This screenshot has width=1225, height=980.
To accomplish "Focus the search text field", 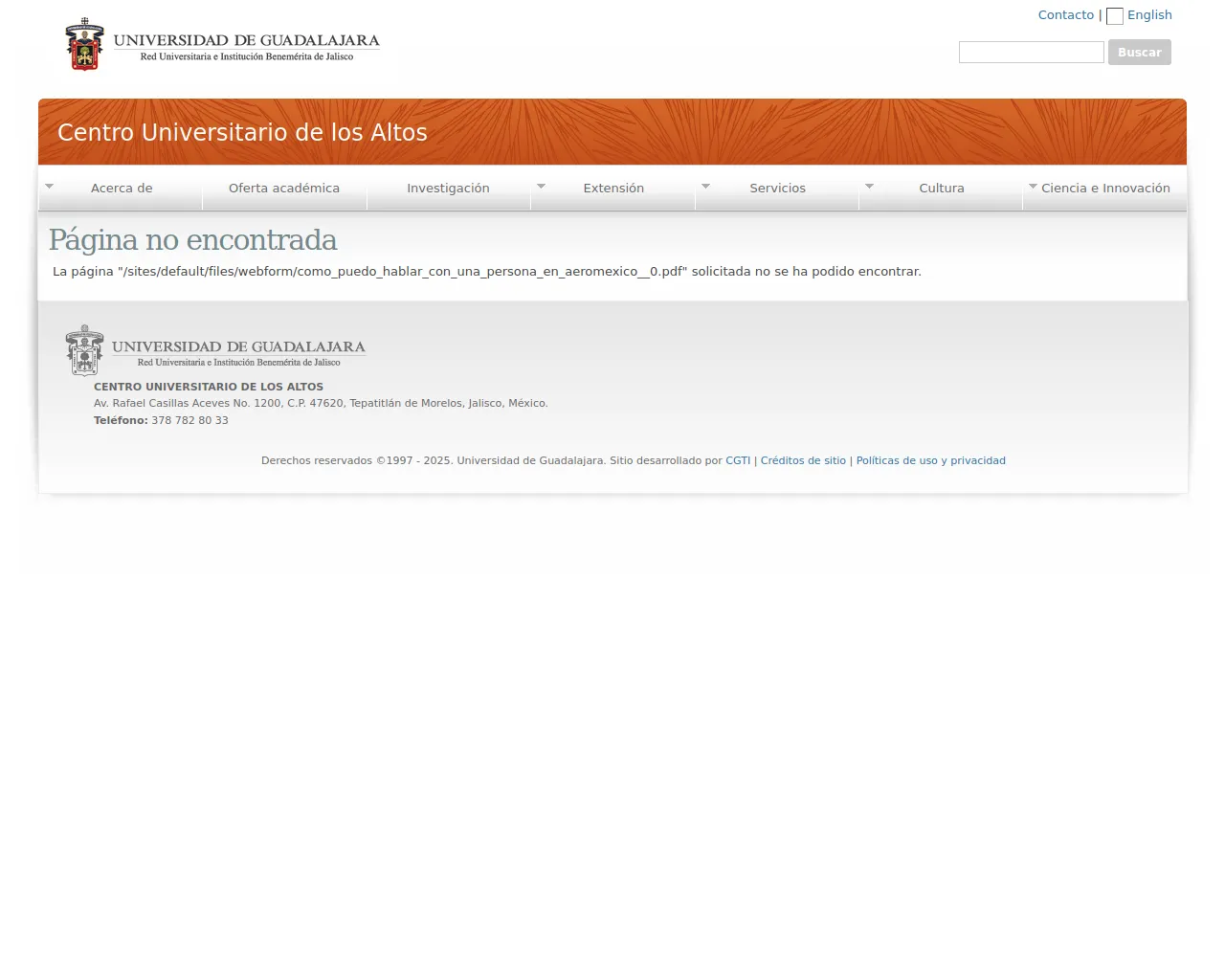I will pyautogui.click(x=1032, y=53).
